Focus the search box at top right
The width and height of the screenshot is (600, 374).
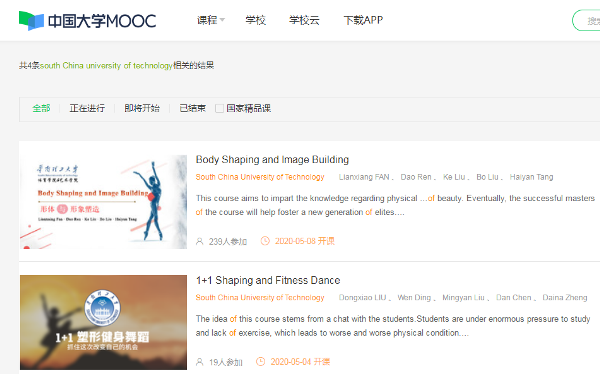[586, 20]
